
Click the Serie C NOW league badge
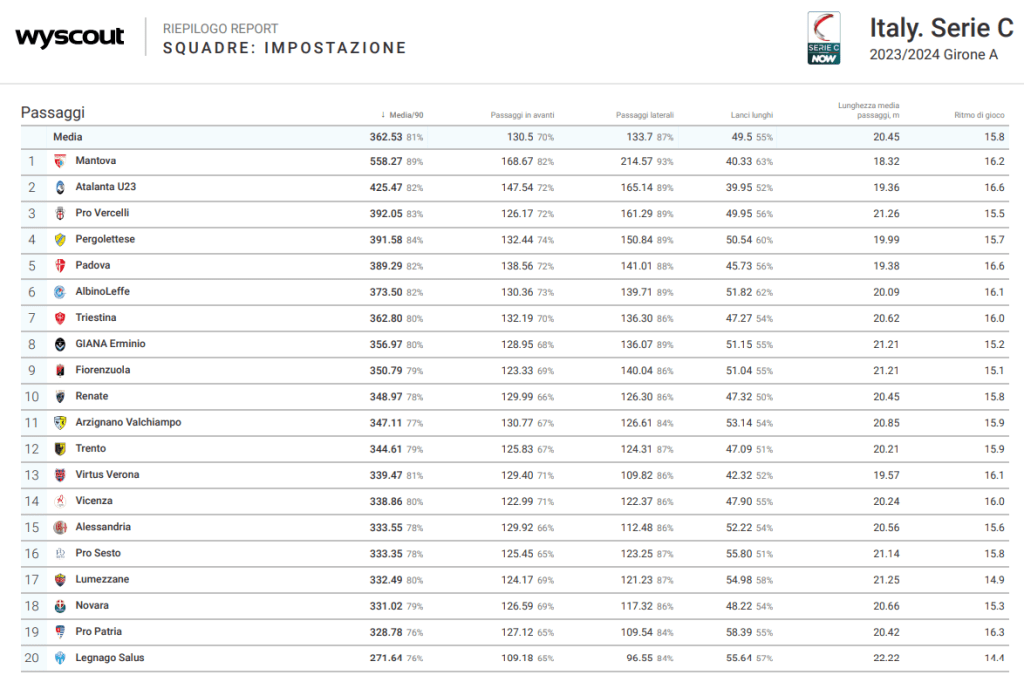[x=823, y=39]
